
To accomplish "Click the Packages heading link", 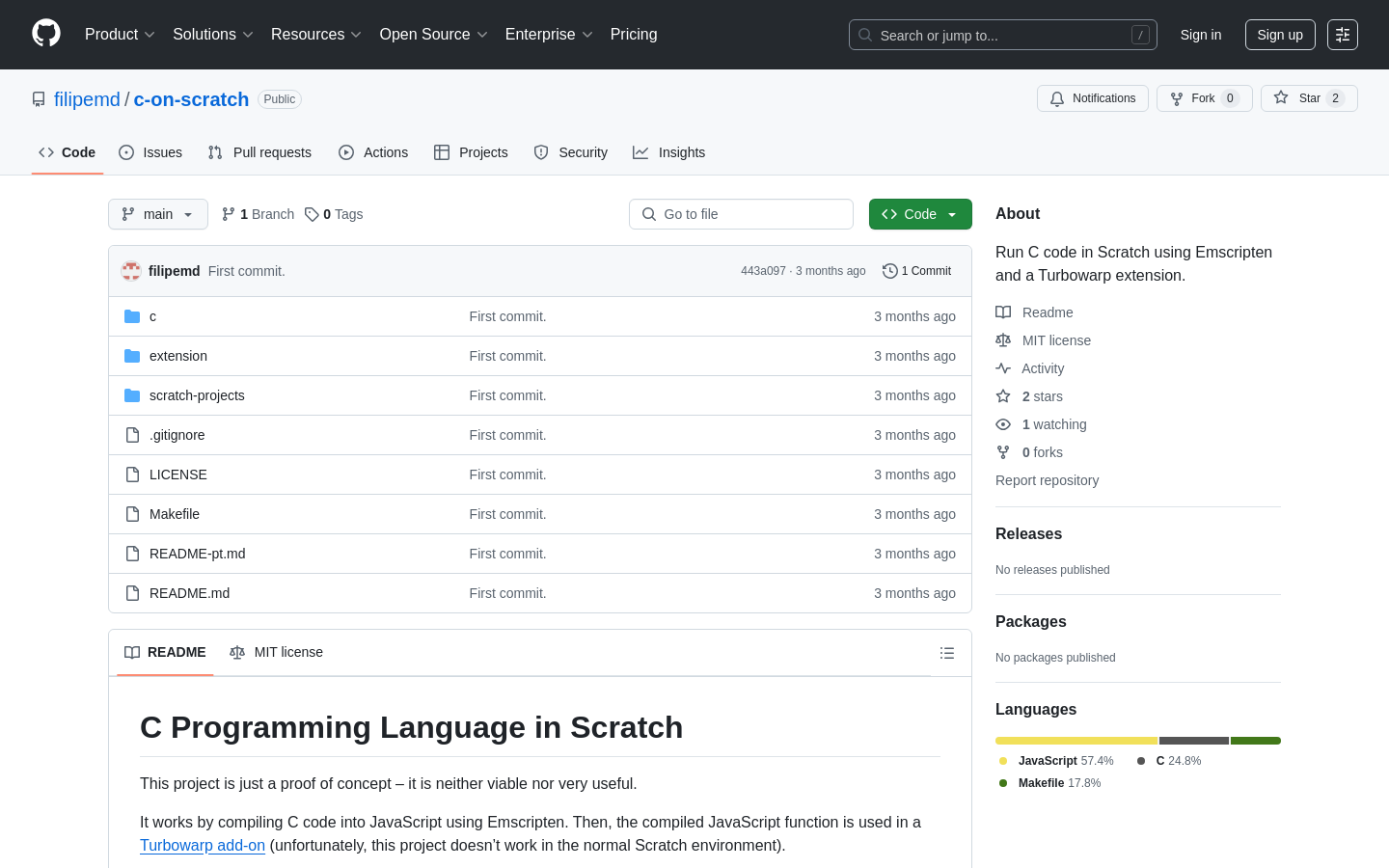I will 1031,622.
